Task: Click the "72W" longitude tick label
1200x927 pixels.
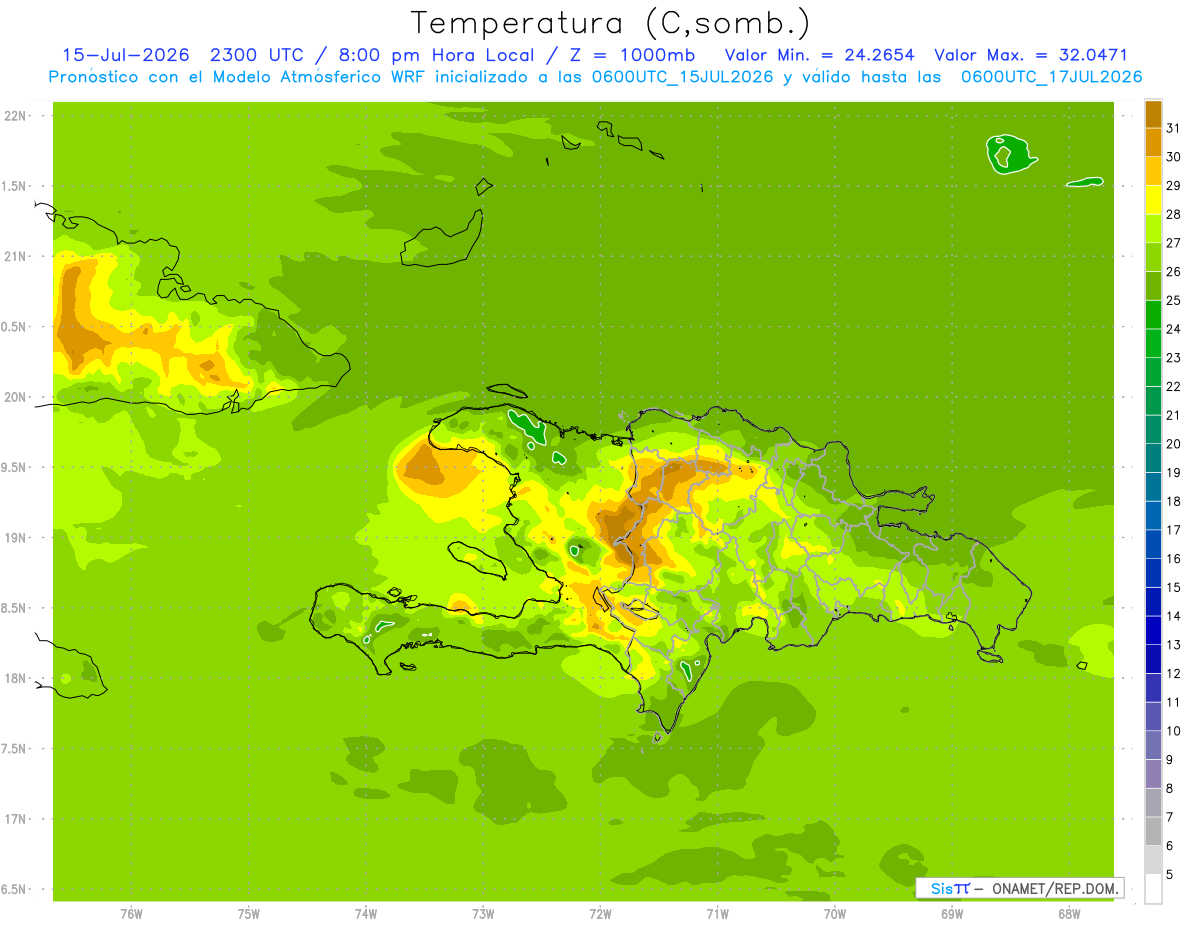Action: pos(600,913)
